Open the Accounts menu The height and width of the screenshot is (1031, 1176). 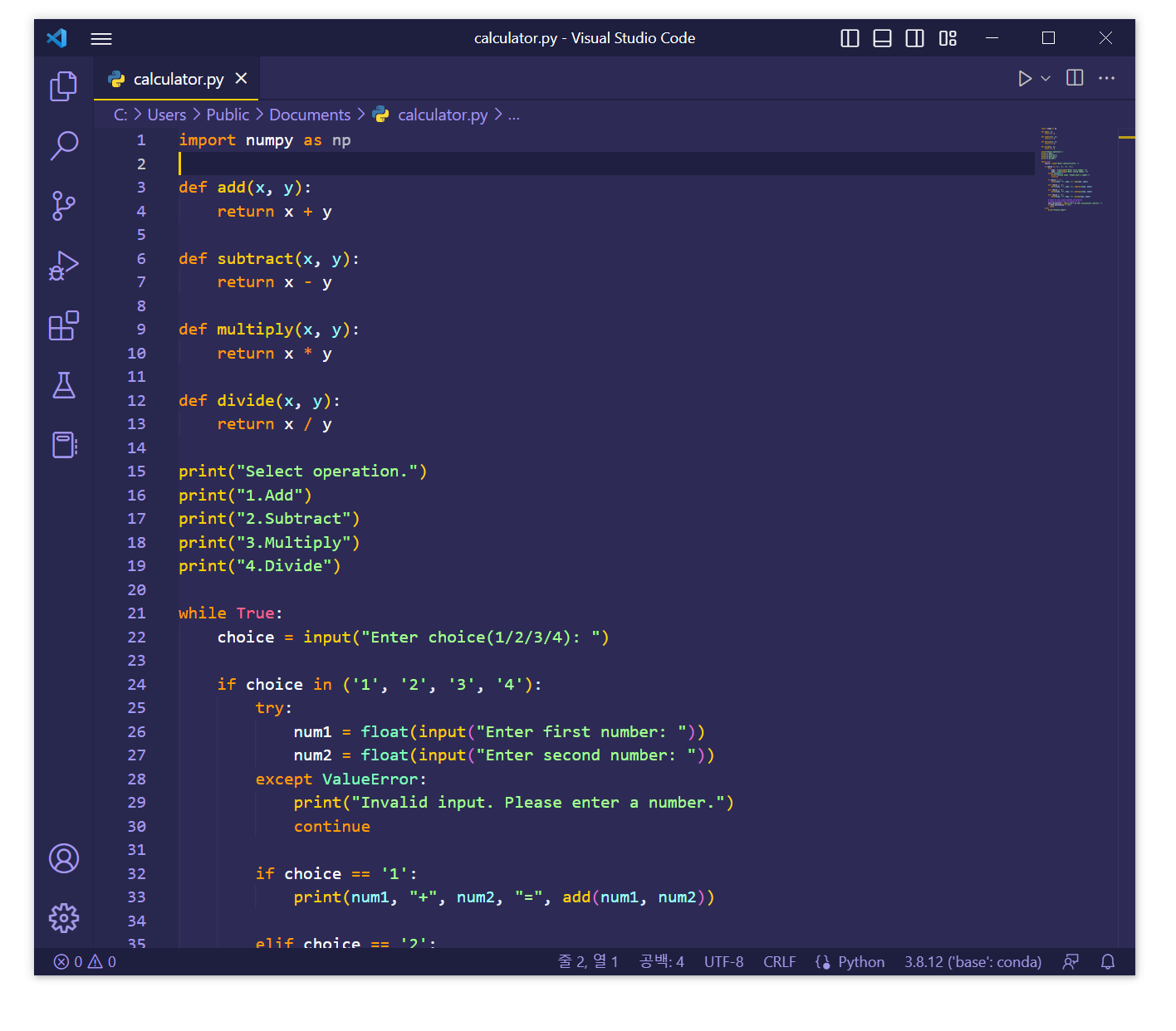coord(64,858)
